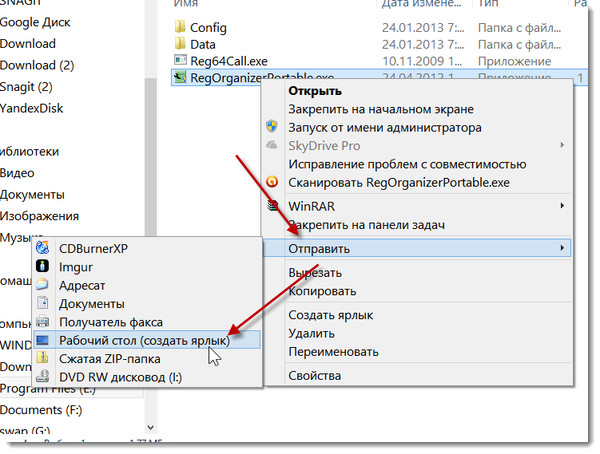Open Документы library in the sidebar
Image resolution: width=600 pixels, height=454 pixels.
[32, 194]
